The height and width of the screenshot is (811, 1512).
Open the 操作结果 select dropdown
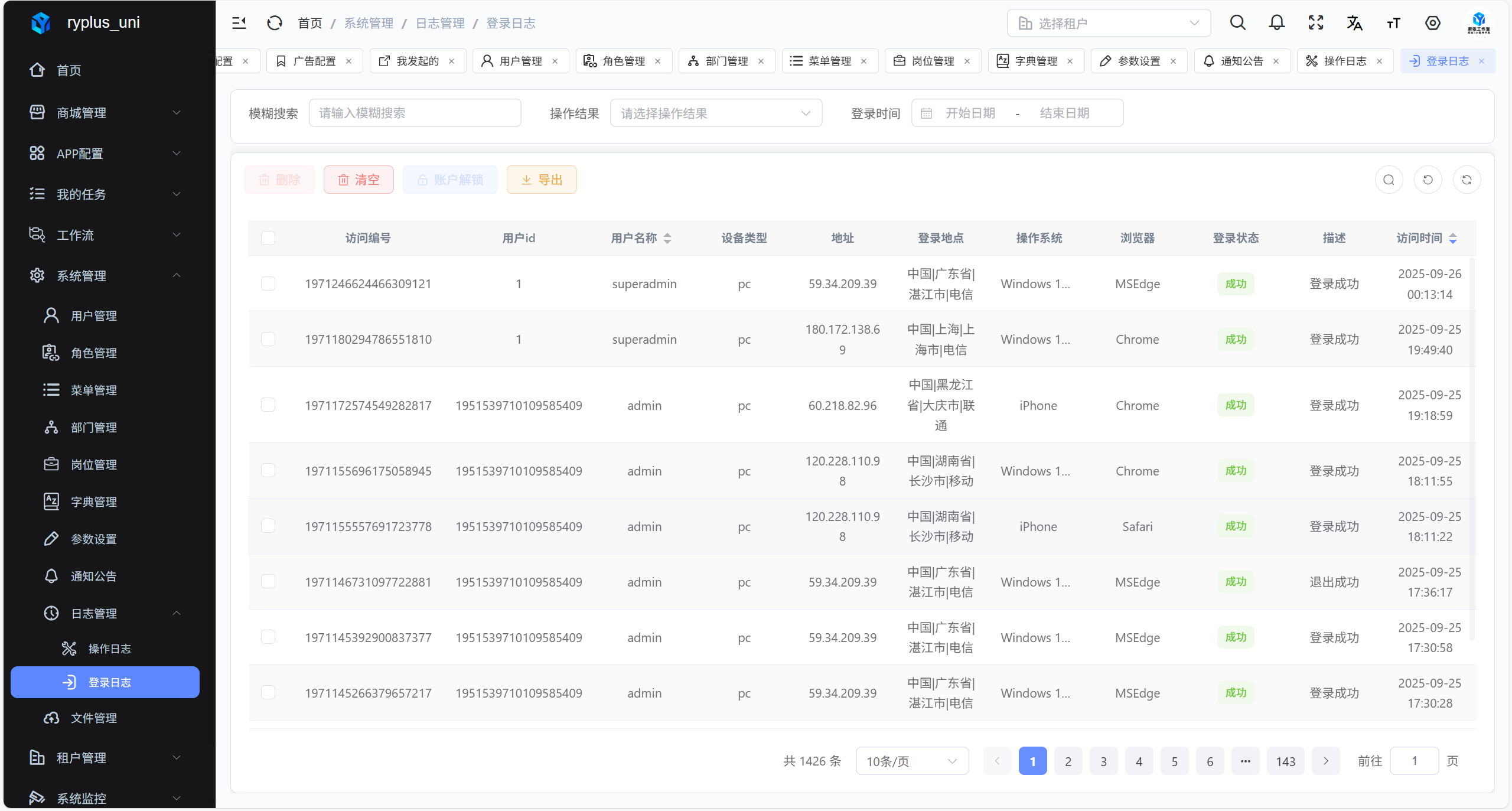715,113
